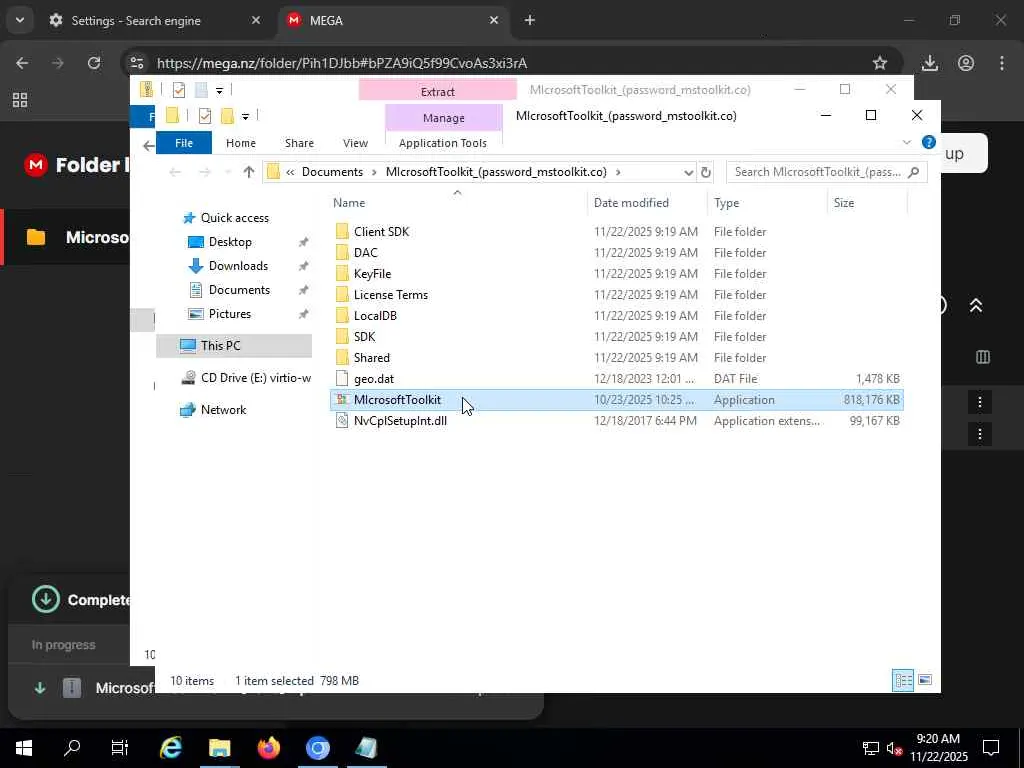
Task: Bookmark this MEGA page star icon
Action: [x=880, y=63]
